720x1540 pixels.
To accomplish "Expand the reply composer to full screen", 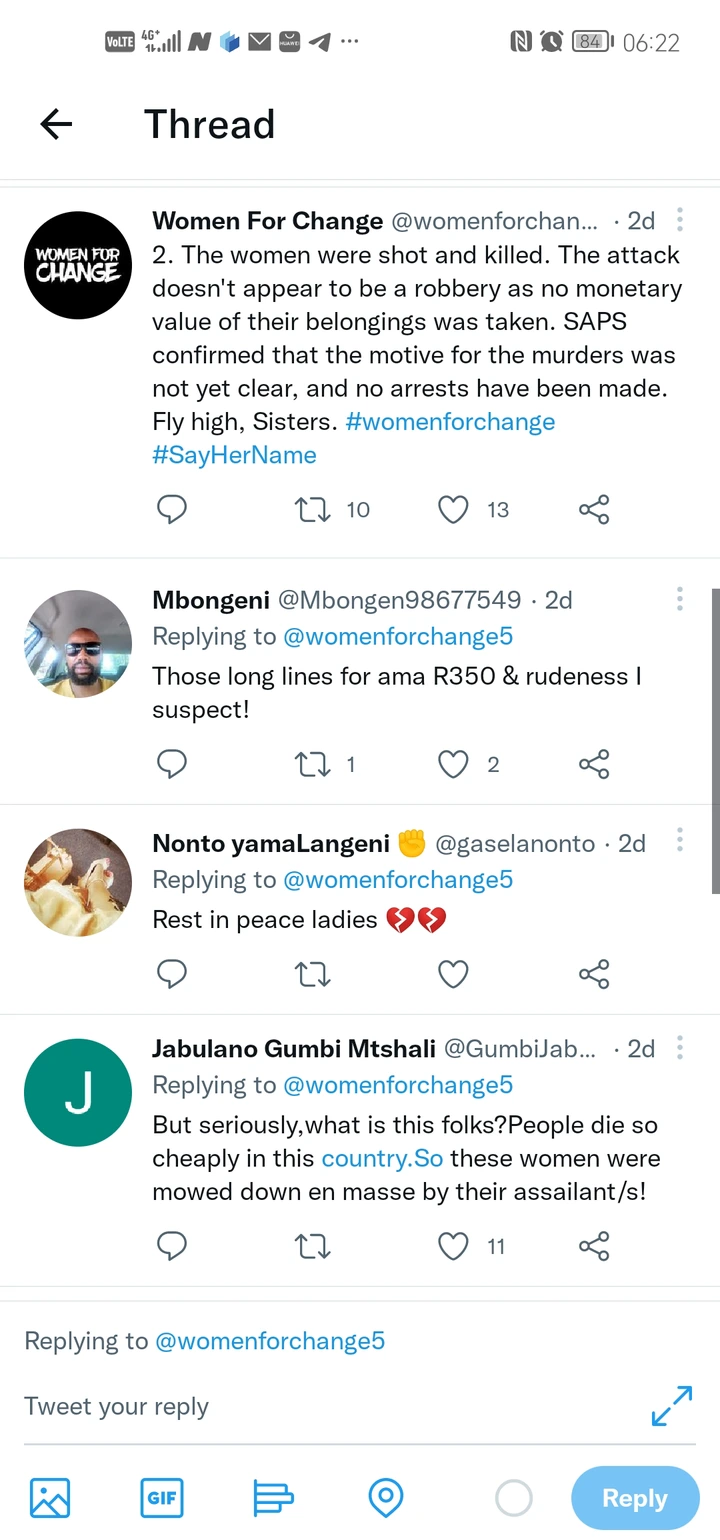I will (x=672, y=1405).
